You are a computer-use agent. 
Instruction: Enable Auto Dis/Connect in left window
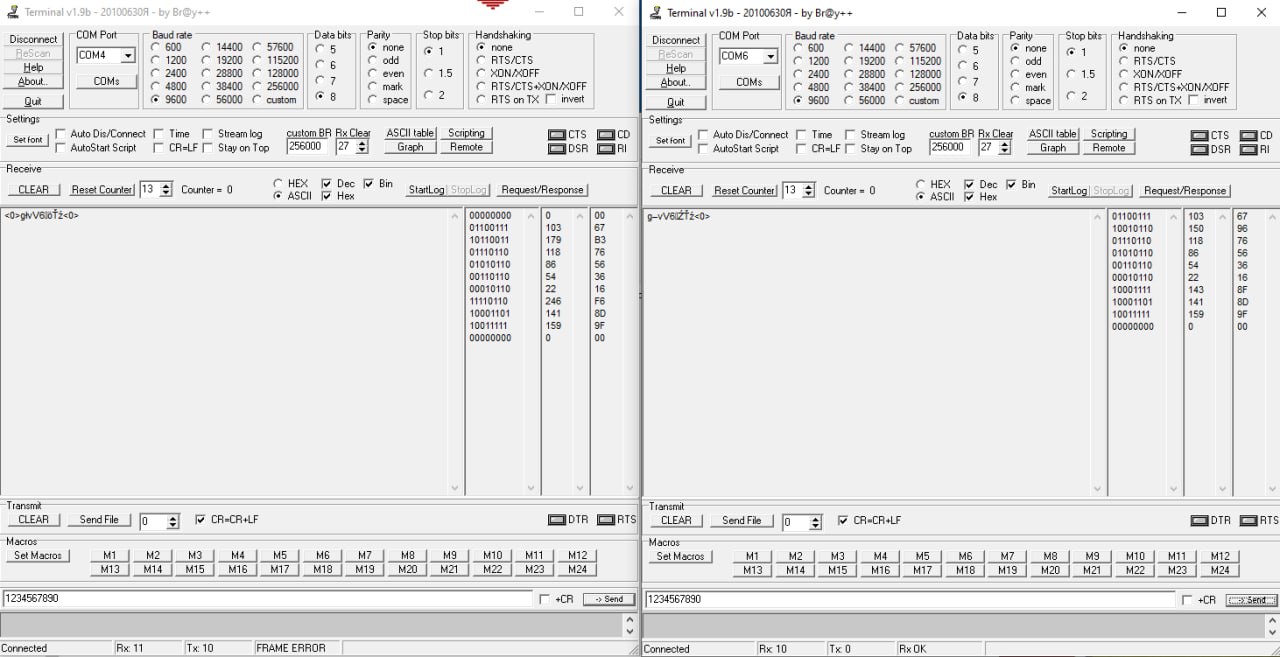pyautogui.click(x=101, y=134)
